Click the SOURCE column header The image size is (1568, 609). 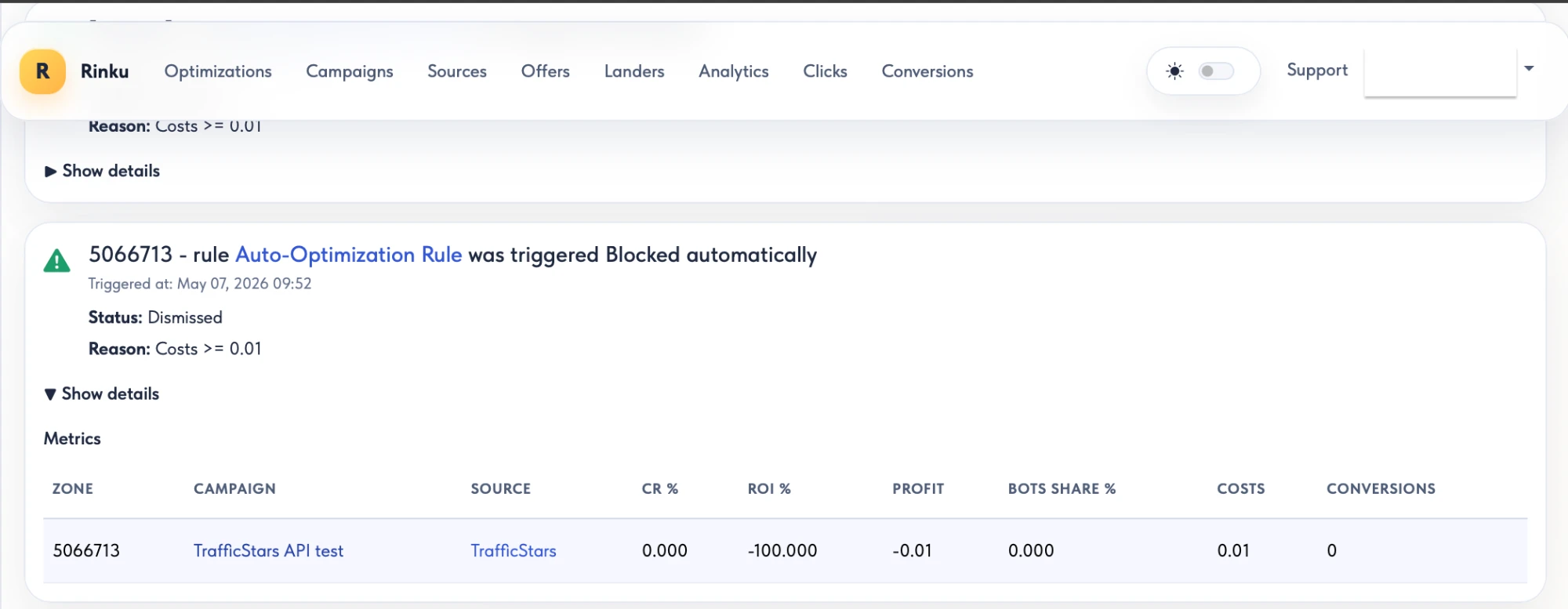[501, 488]
